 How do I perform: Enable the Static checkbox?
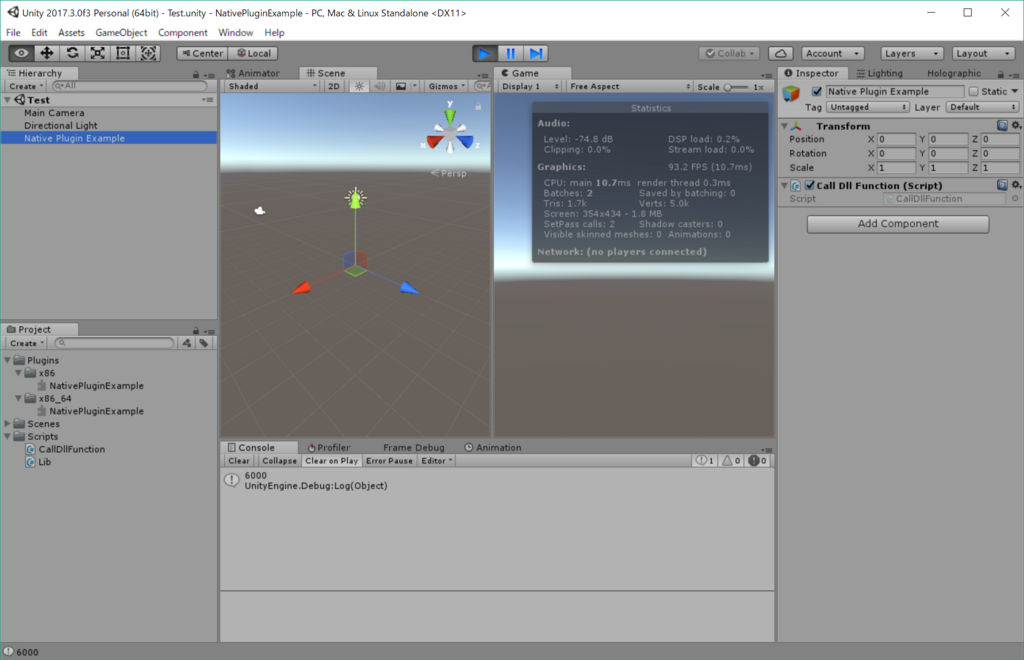973,91
